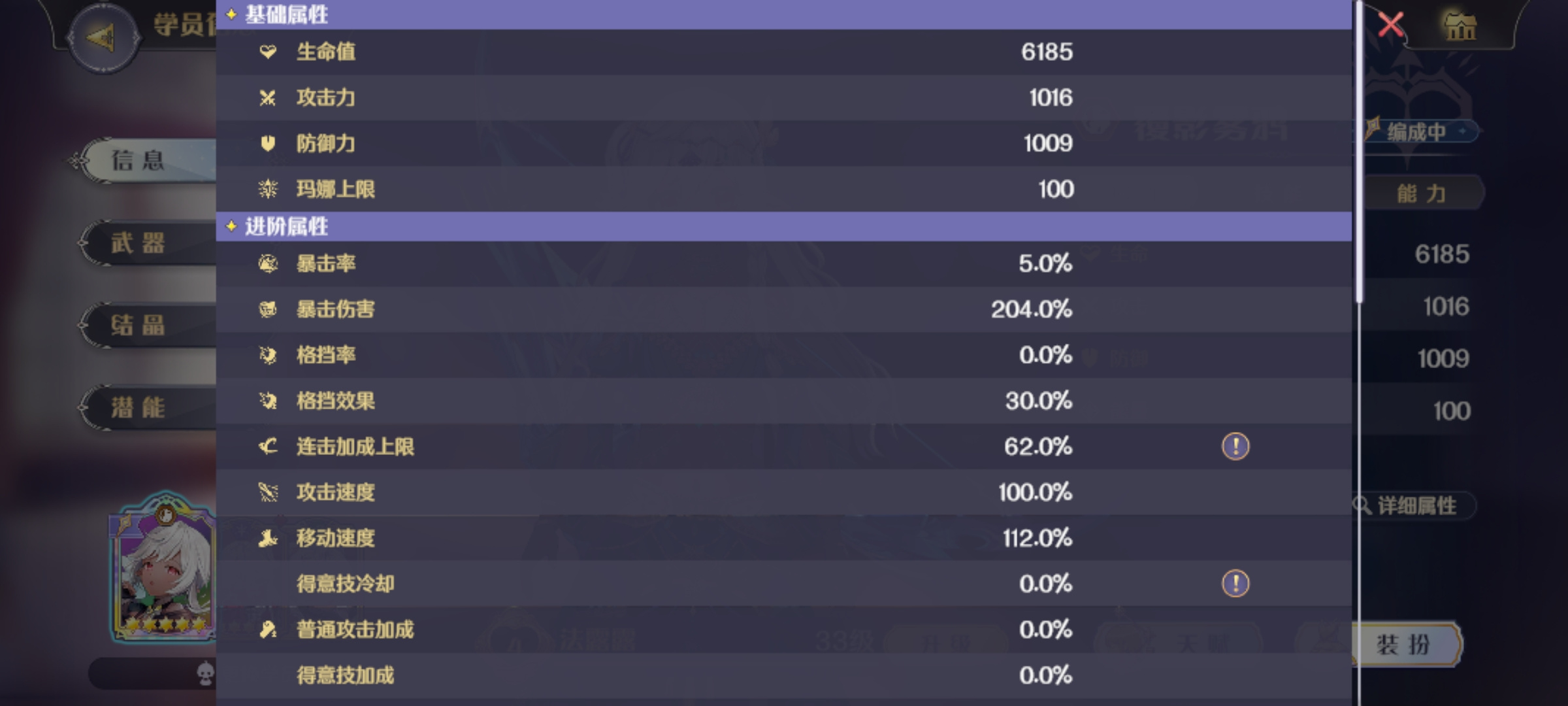
Task: Click the attribute list vertical scrollbar
Action: click(x=1360, y=152)
